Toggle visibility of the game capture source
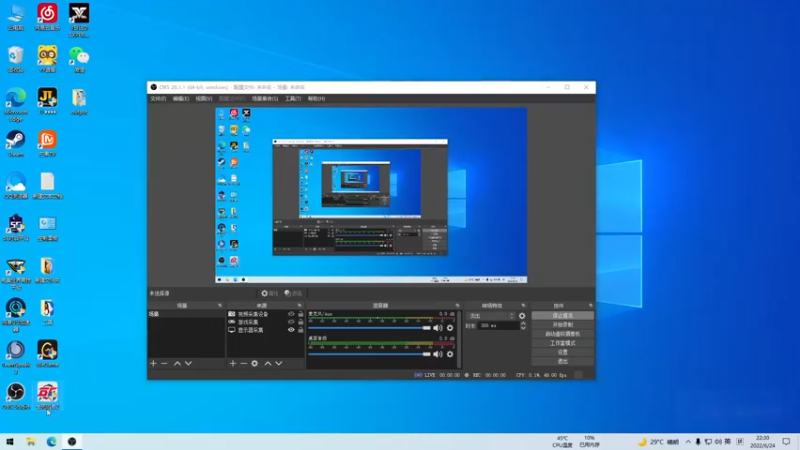Image resolution: width=800 pixels, height=450 pixels. 291,322
